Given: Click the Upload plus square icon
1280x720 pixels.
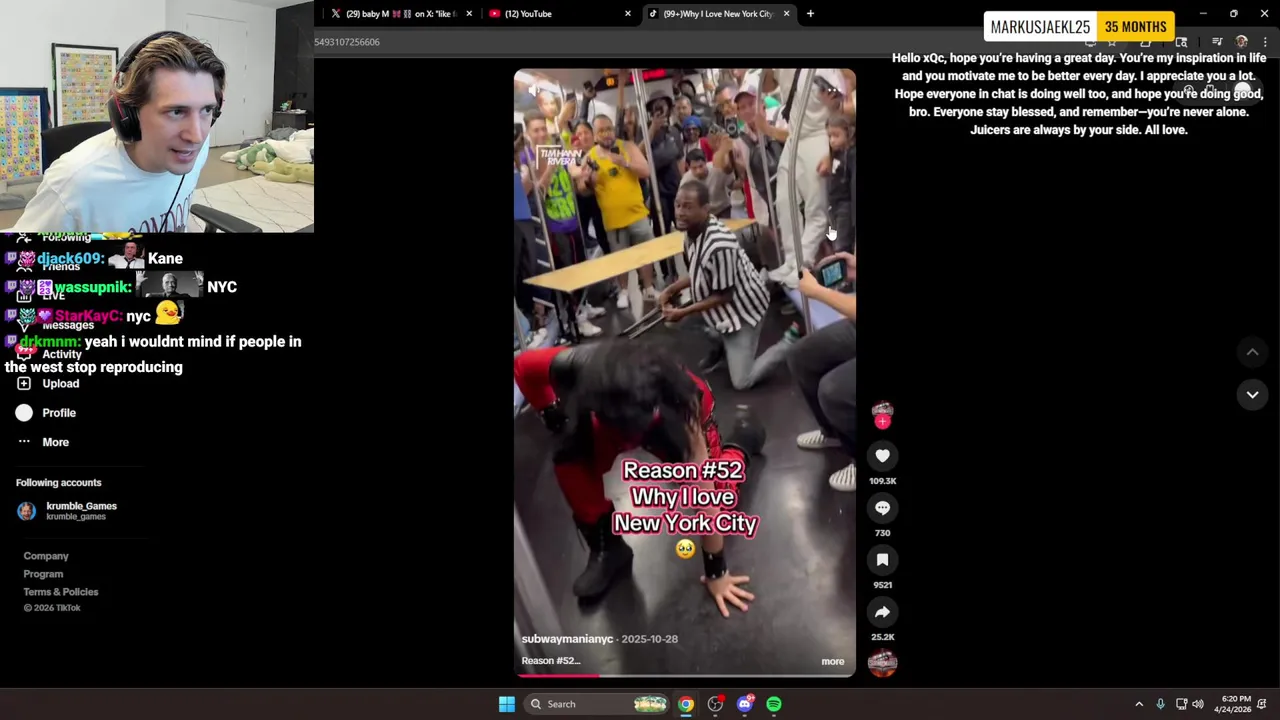Looking at the screenshot, I should click(24, 384).
